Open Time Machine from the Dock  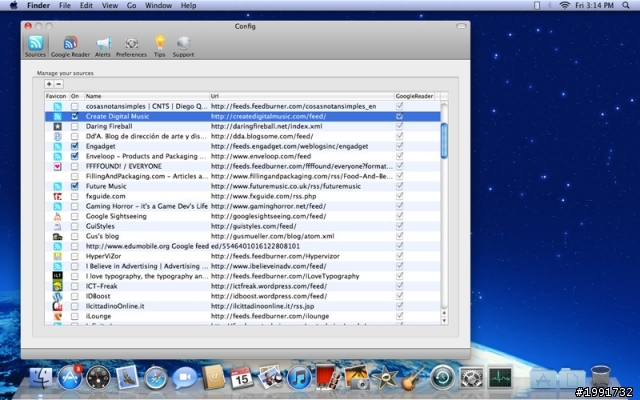tap(442, 378)
